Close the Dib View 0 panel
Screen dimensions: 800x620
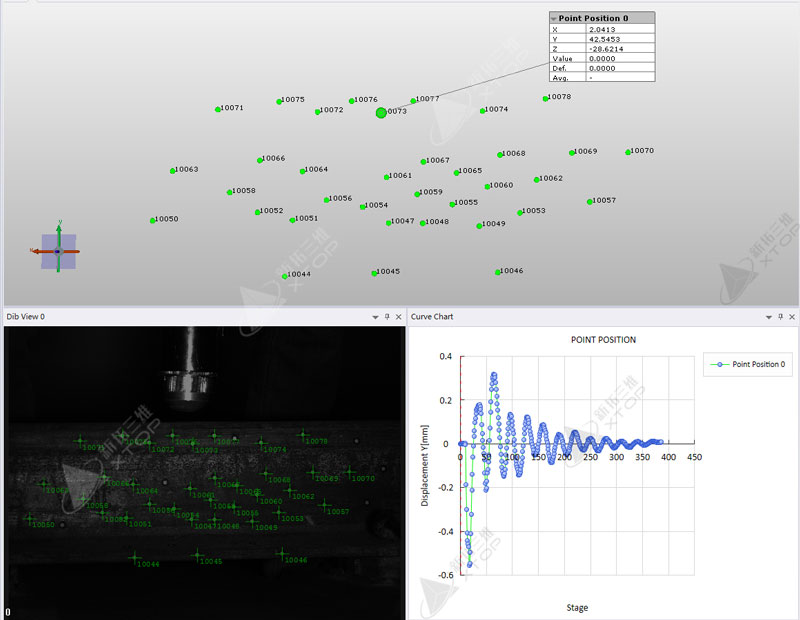click(398, 317)
